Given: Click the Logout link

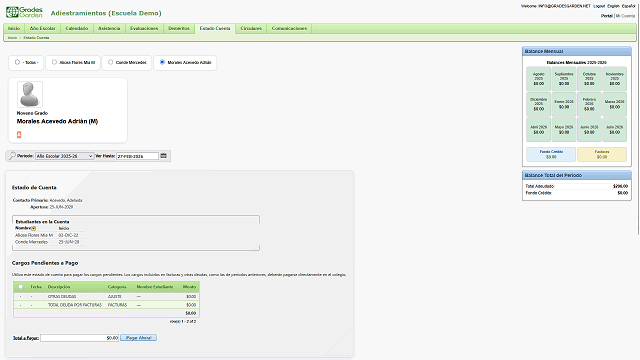Looking at the screenshot, I should pyautogui.click(x=599, y=6).
